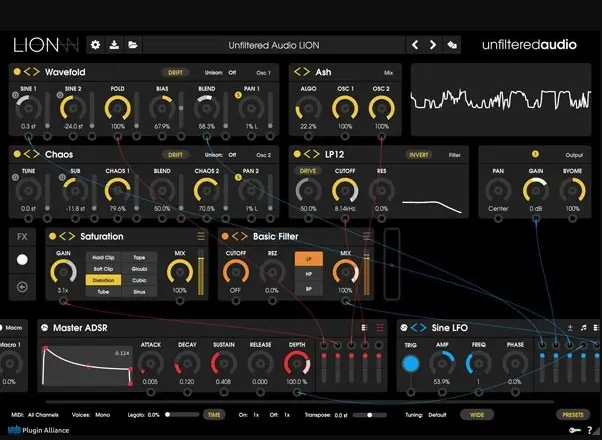
Task: Toggle DRIFT on the Wavefold oscillator
Action: [175, 73]
